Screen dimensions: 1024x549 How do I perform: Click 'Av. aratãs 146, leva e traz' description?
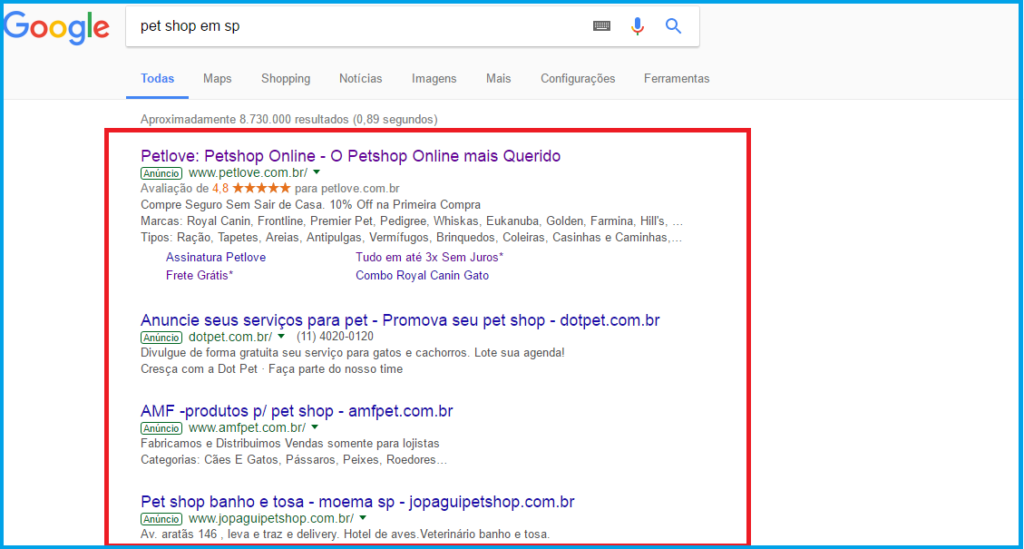click(x=345, y=534)
